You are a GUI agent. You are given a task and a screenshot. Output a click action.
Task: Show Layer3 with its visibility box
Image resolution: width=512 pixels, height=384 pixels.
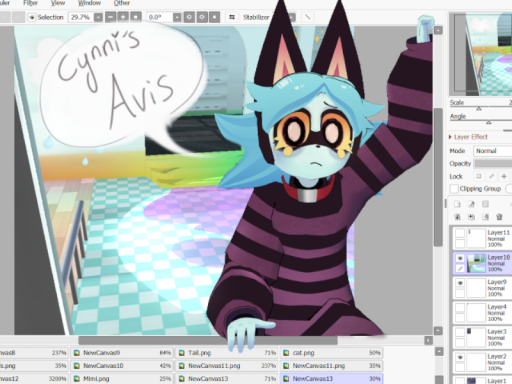click(460, 332)
